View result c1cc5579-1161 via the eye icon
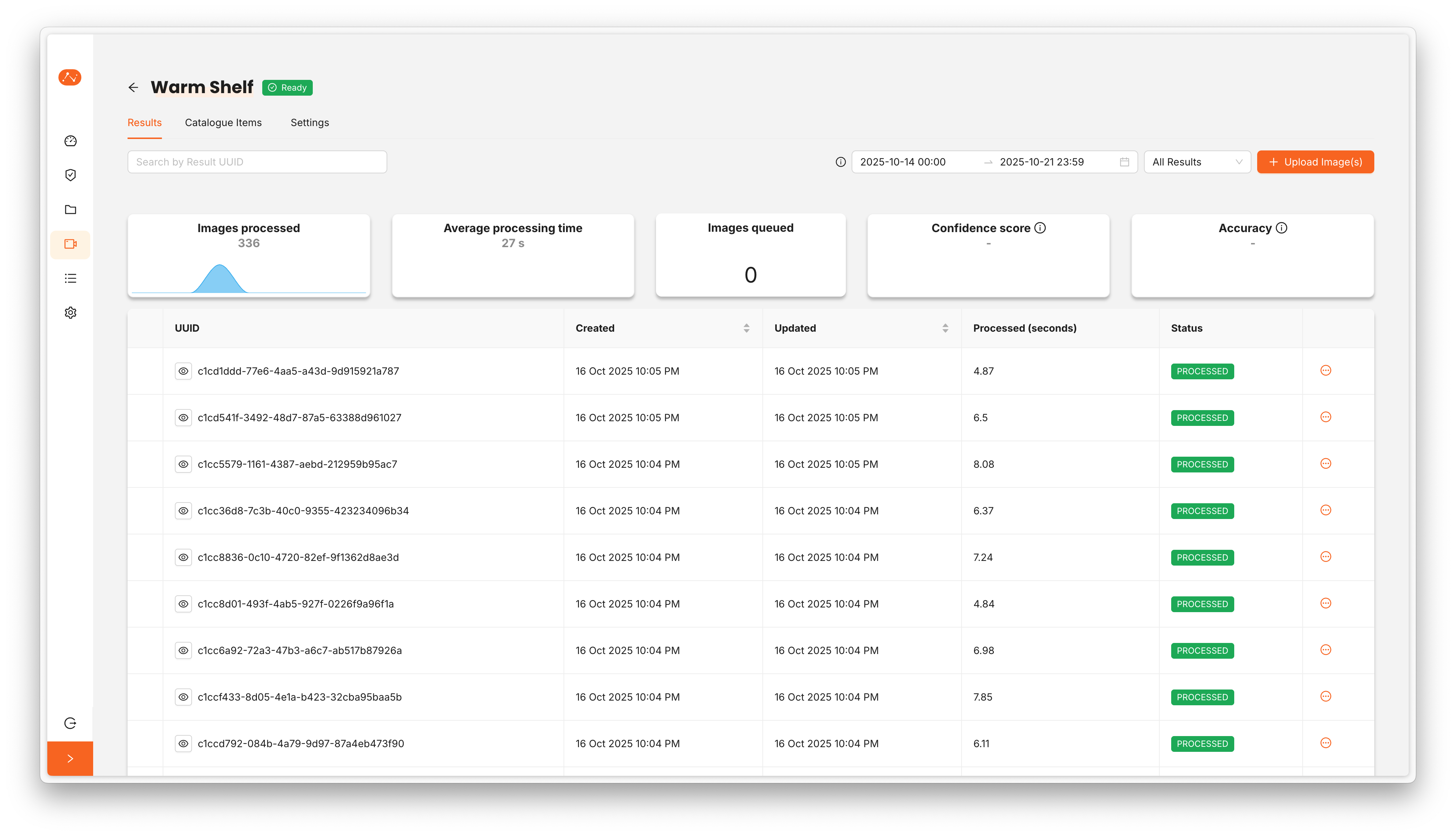 coord(183,464)
